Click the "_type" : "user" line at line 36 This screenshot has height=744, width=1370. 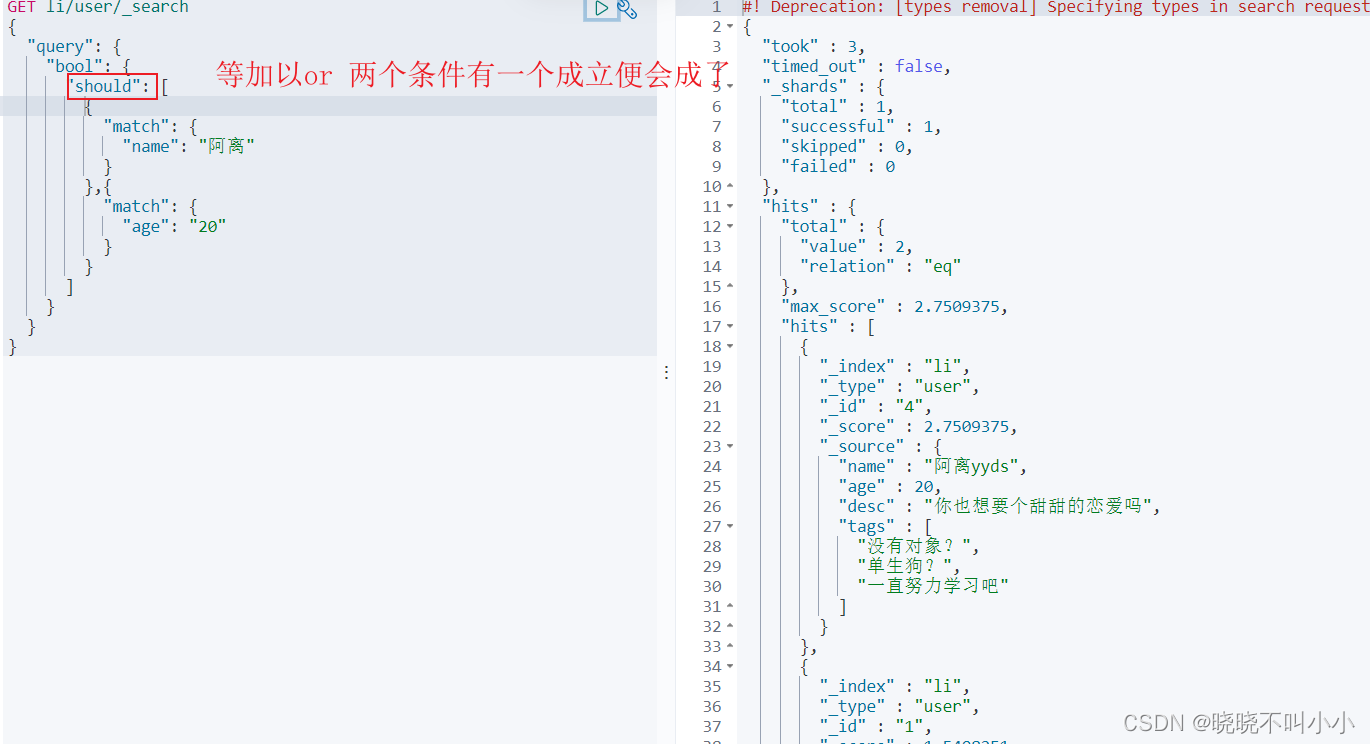click(899, 706)
